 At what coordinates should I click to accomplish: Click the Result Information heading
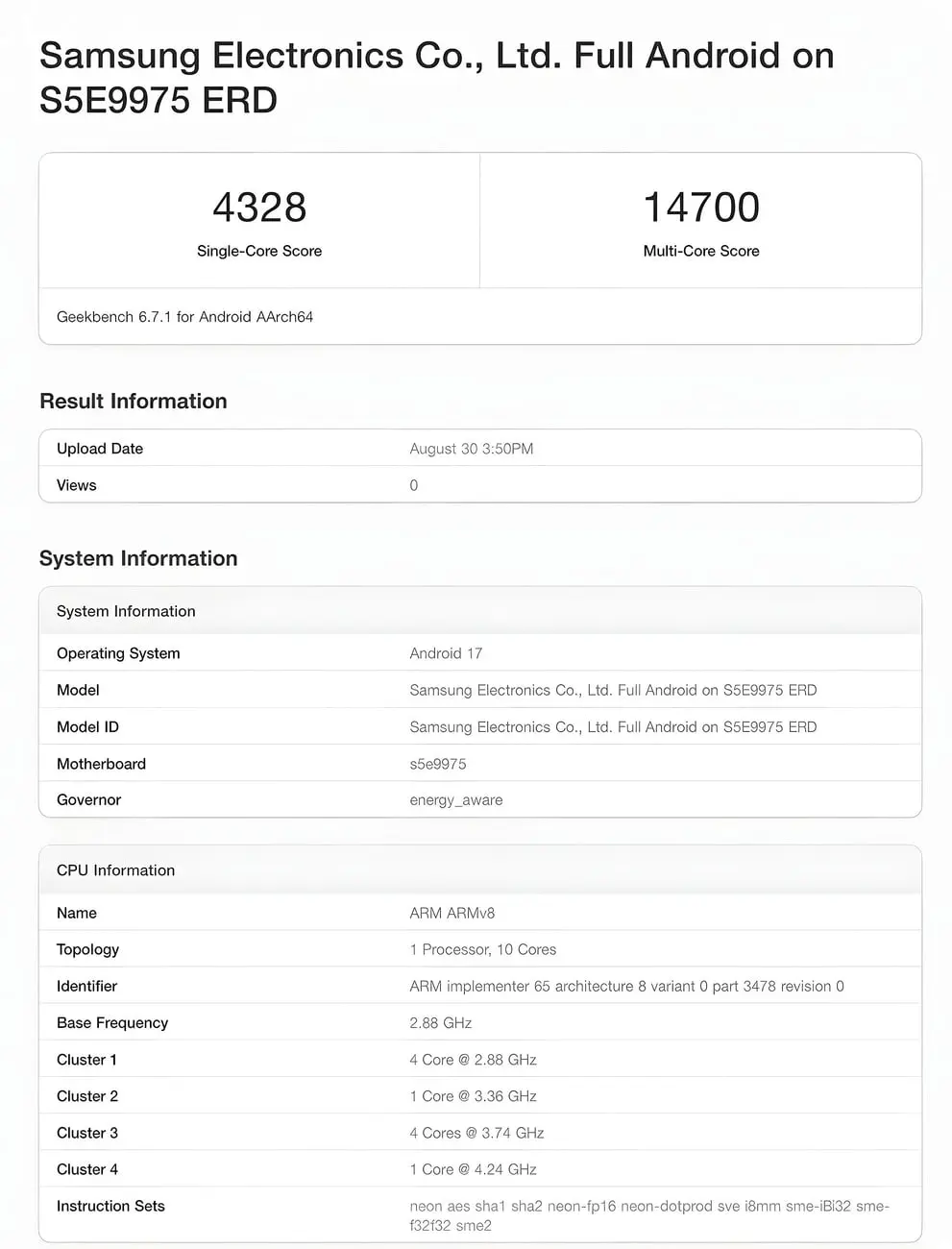(134, 402)
